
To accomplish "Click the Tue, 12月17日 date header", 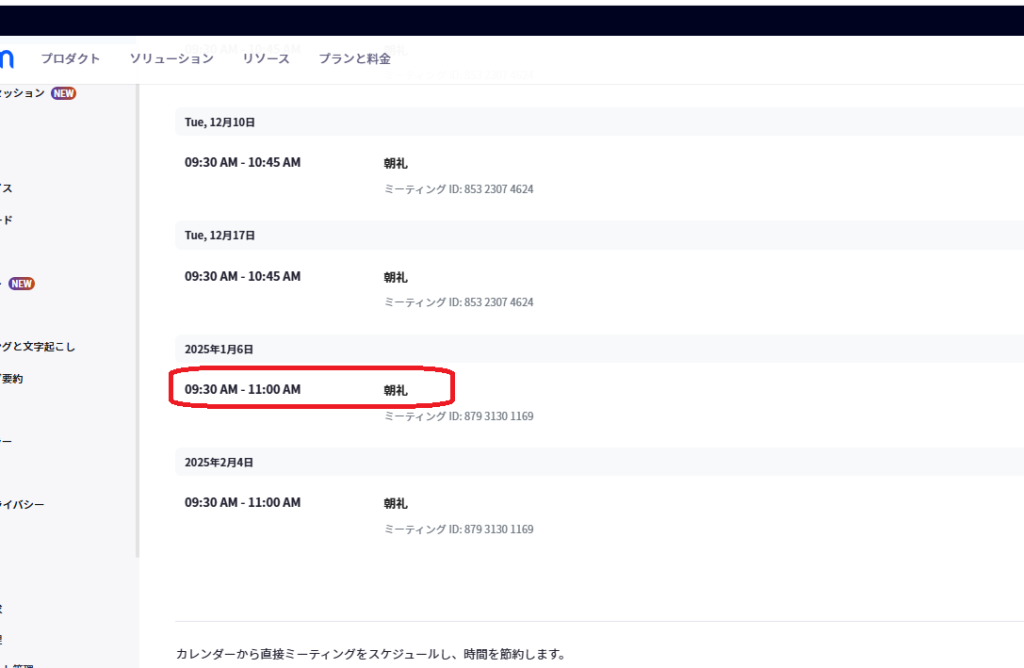I will (x=220, y=235).
